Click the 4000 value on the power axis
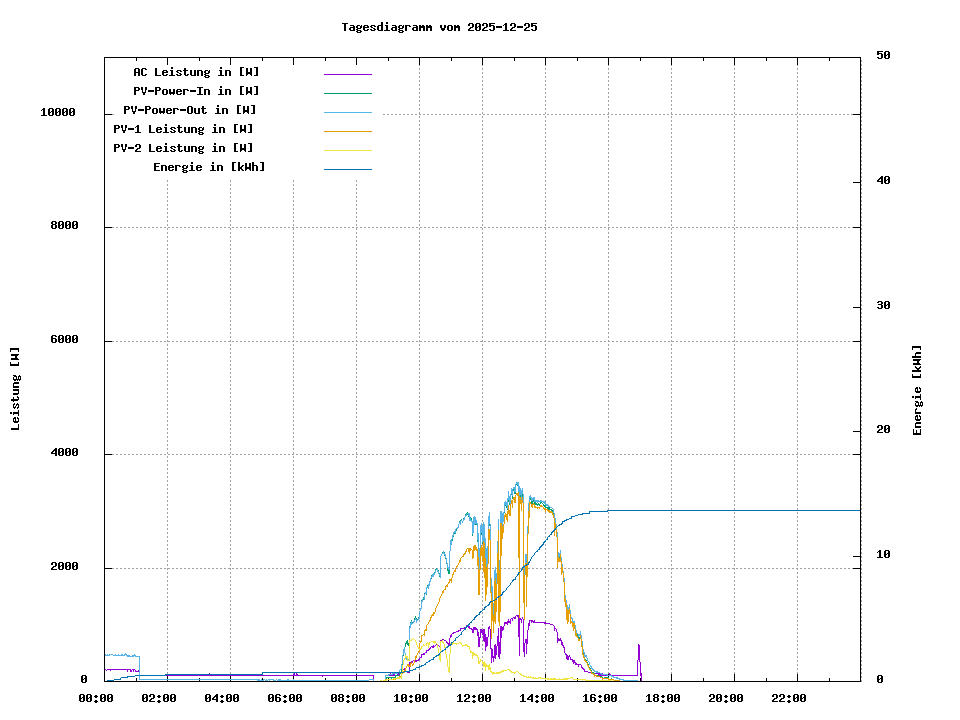 pyautogui.click(x=64, y=454)
